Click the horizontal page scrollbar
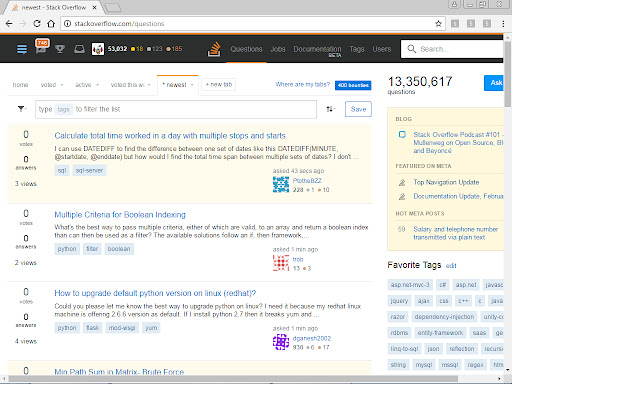The image size is (640, 400). click(233, 379)
